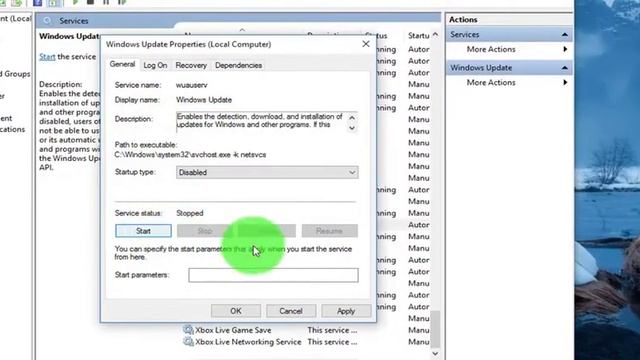Click the Services header magnifier icon
Screen dimensions: 640x360
48,20
